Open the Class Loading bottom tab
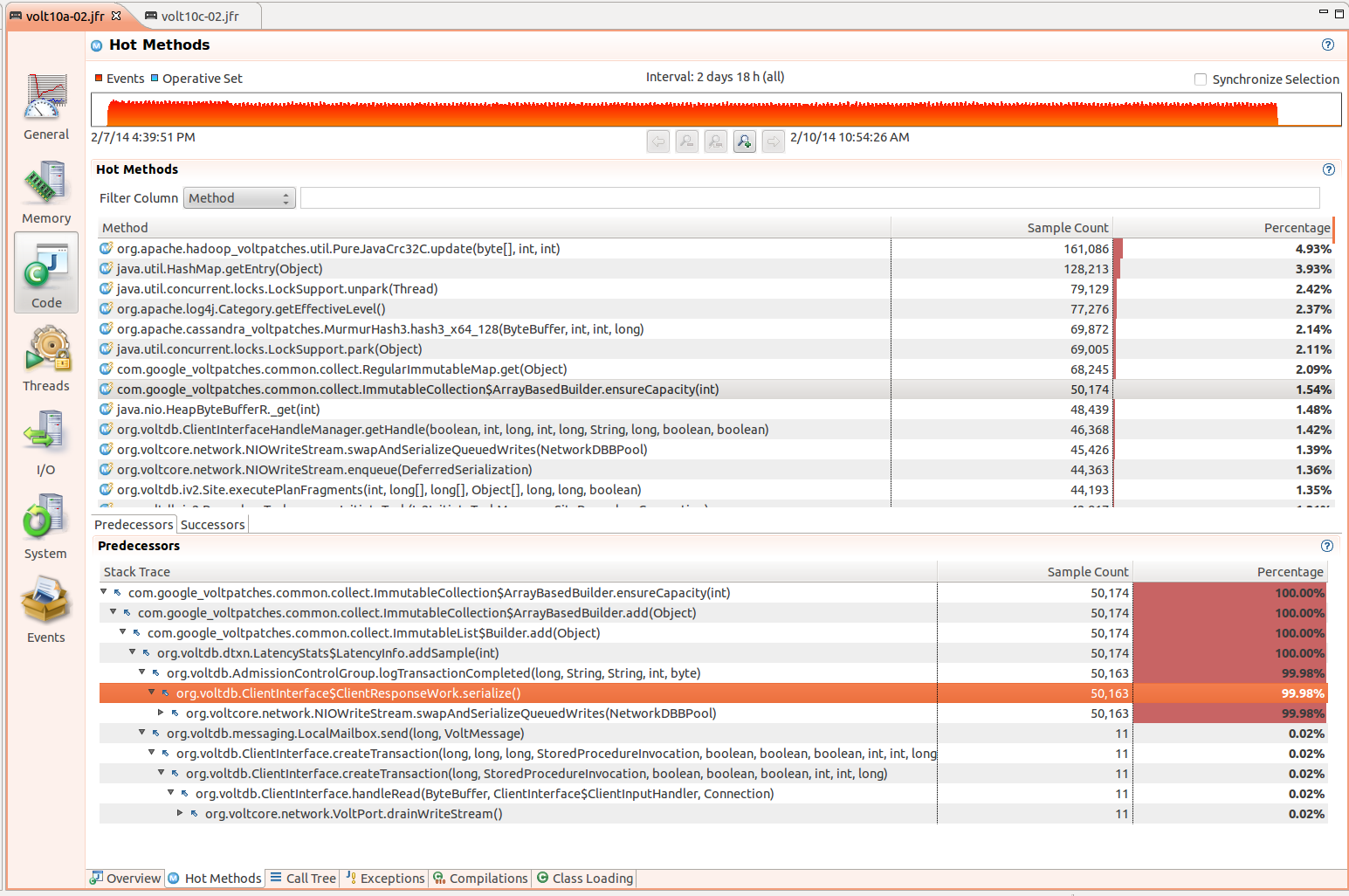 (x=584, y=879)
